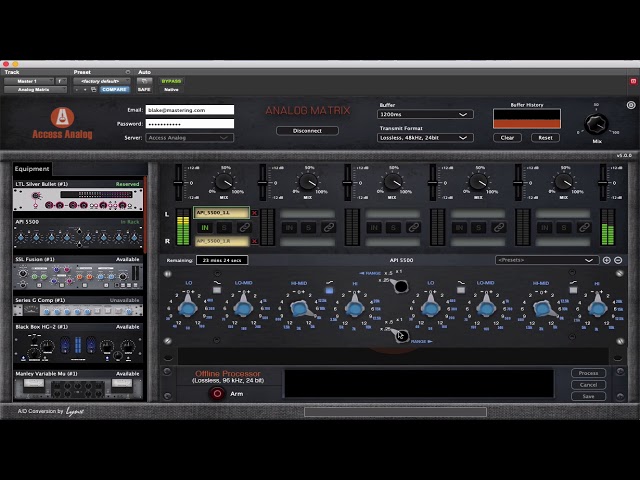Click the COMPARE button

[114, 89]
